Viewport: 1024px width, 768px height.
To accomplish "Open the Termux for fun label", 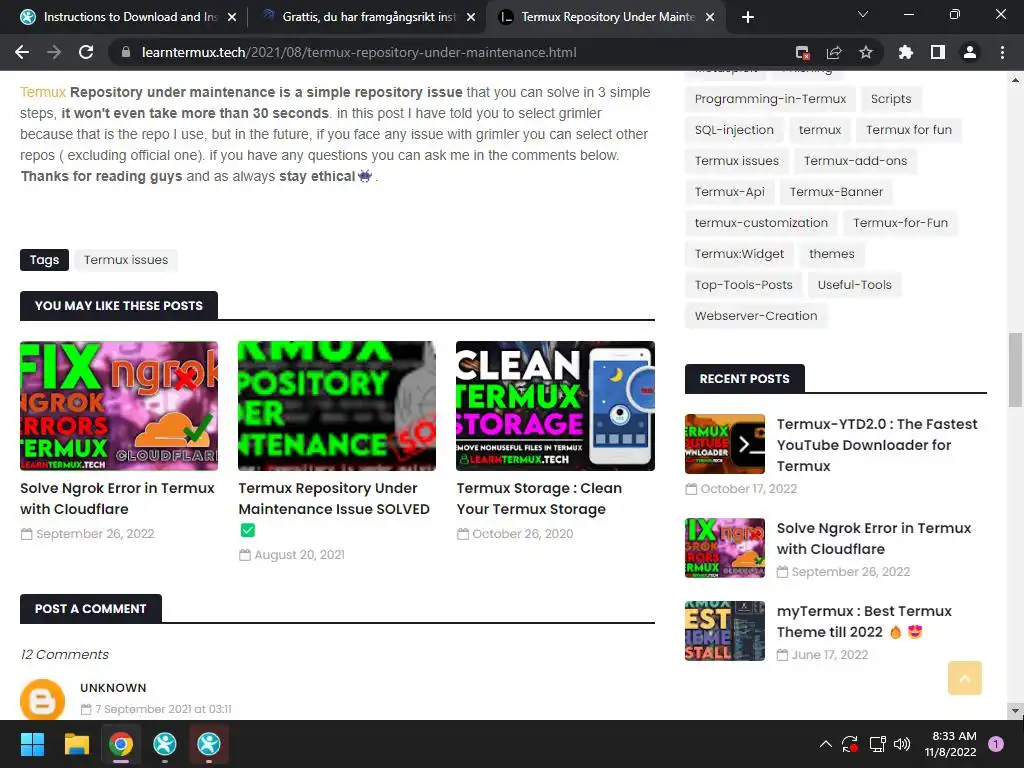I will click(908, 130).
